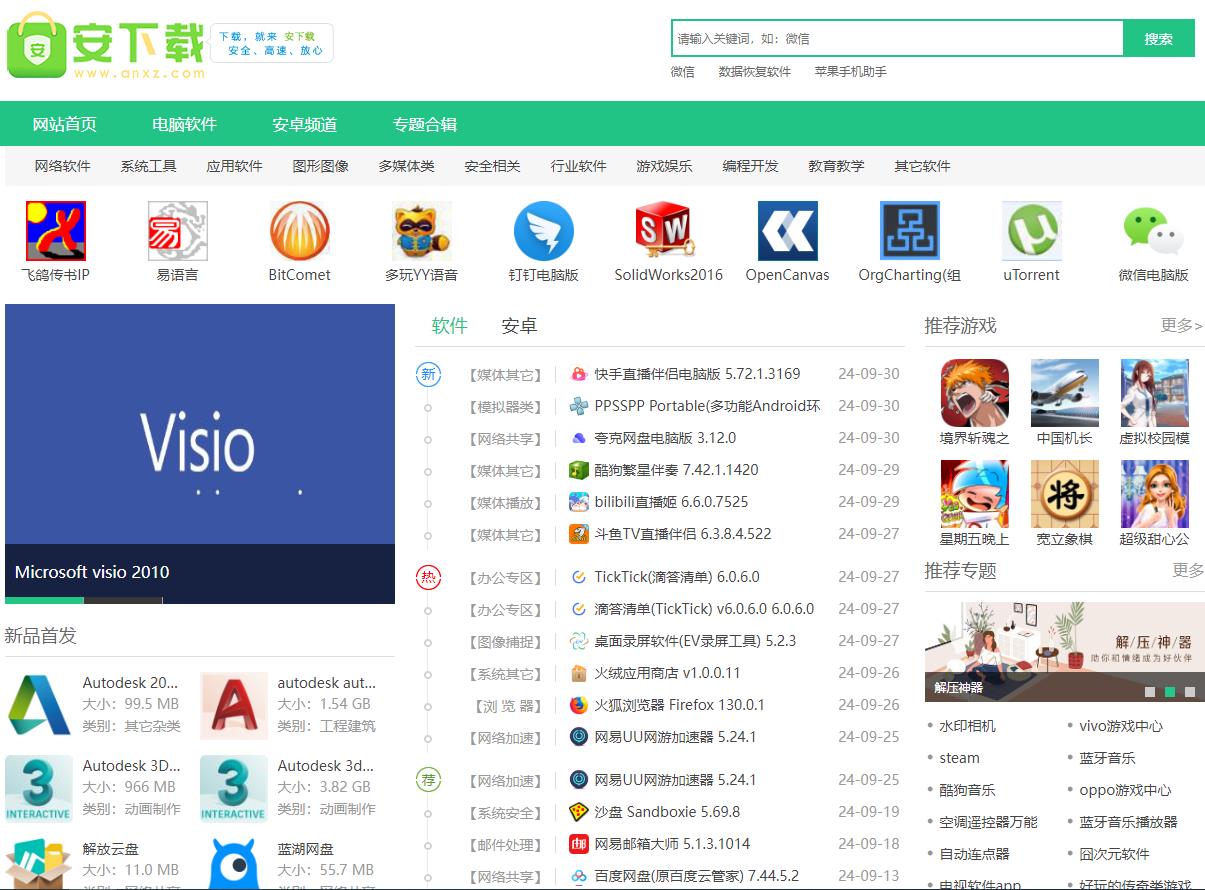Click the uTorrent green icon
Image resolution: width=1205 pixels, height=890 pixels.
coord(1032,231)
